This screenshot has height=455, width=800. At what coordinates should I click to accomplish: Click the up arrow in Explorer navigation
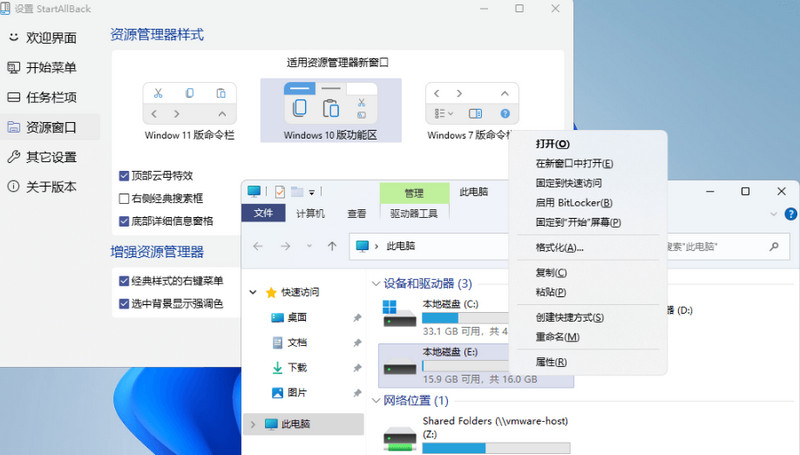point(332,246)
